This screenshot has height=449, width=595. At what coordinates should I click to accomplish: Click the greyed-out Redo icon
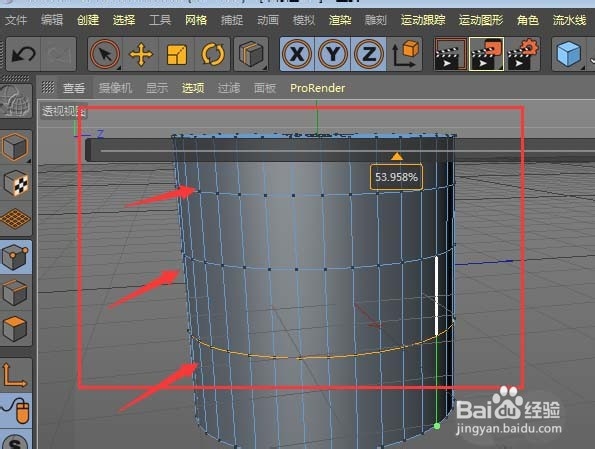(x=58, y=54)
